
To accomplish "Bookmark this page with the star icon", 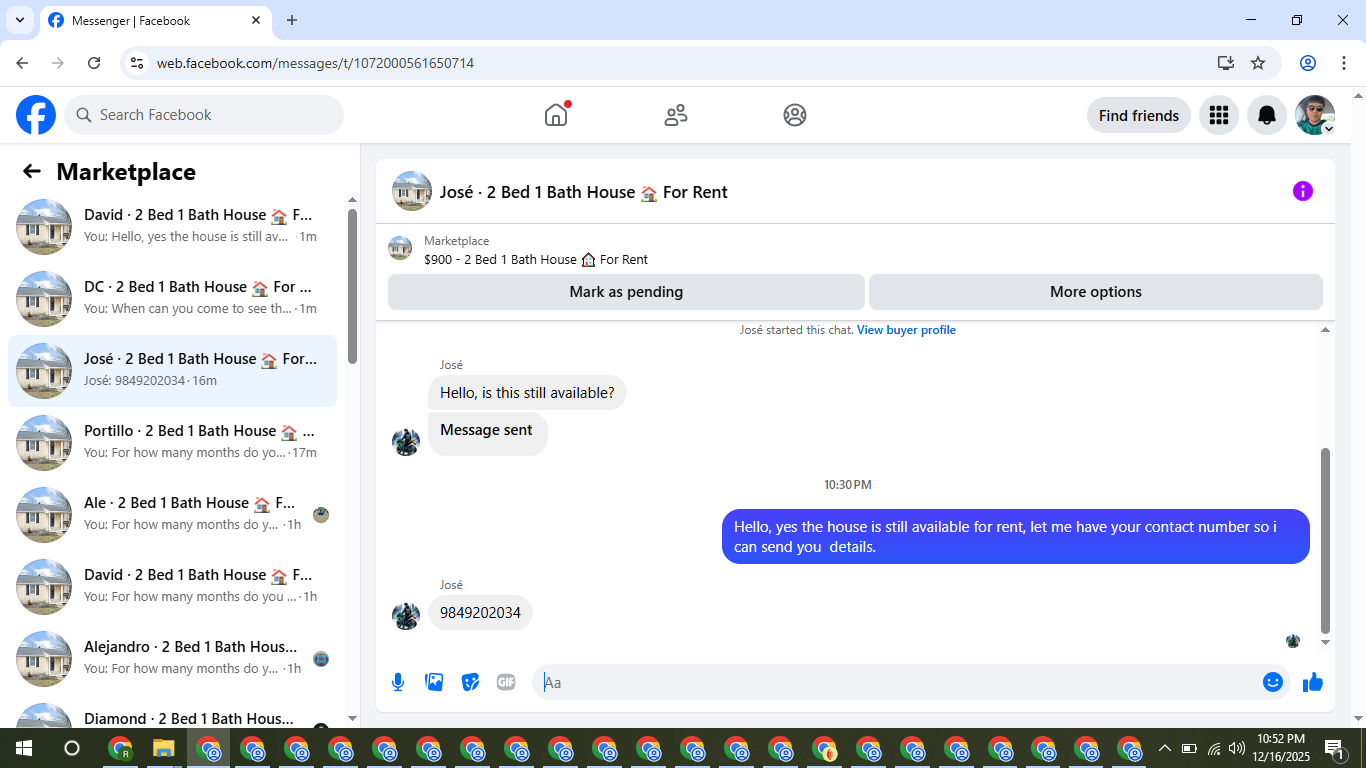I will point(1258,63).
